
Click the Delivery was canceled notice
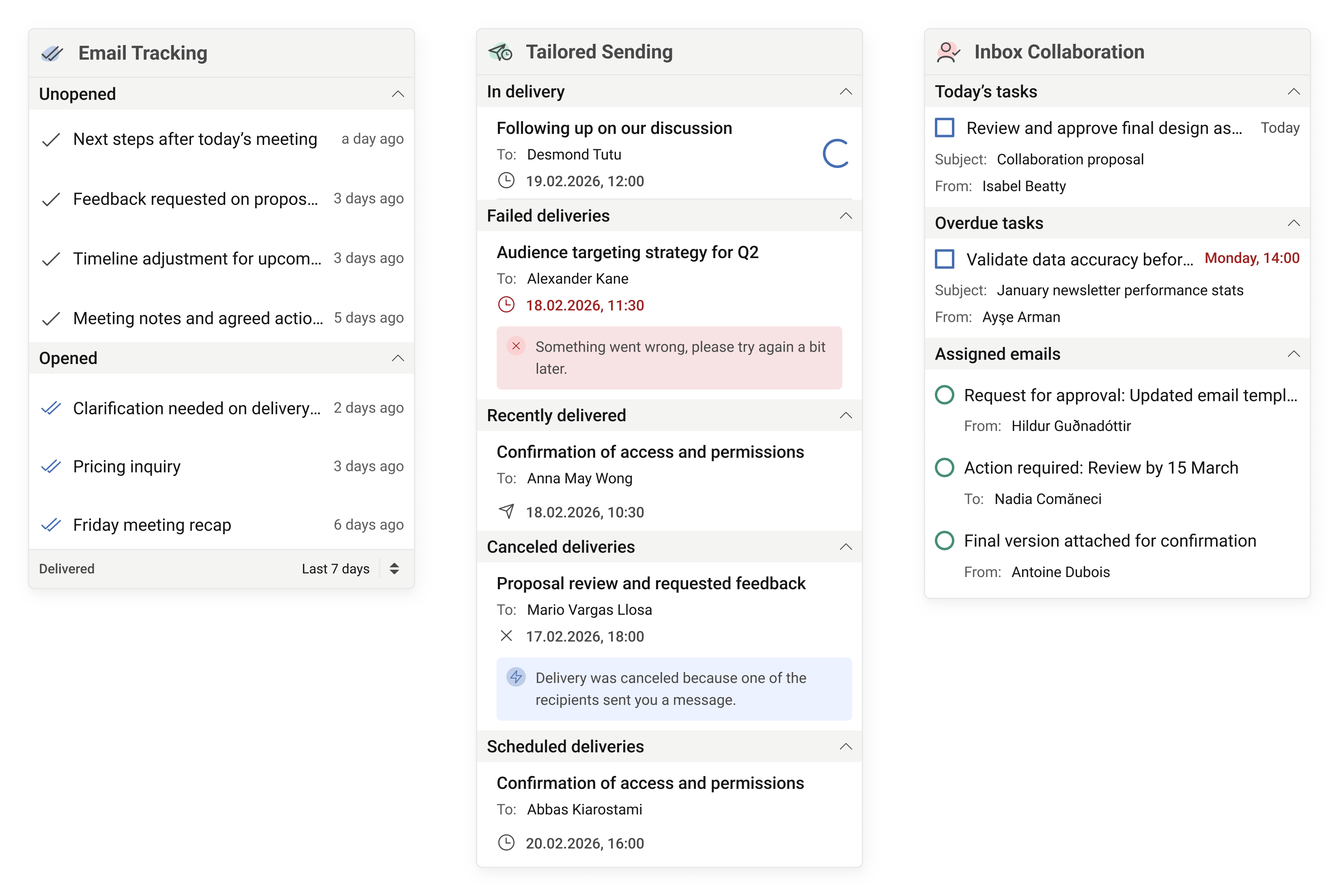[x=674, y=689]
